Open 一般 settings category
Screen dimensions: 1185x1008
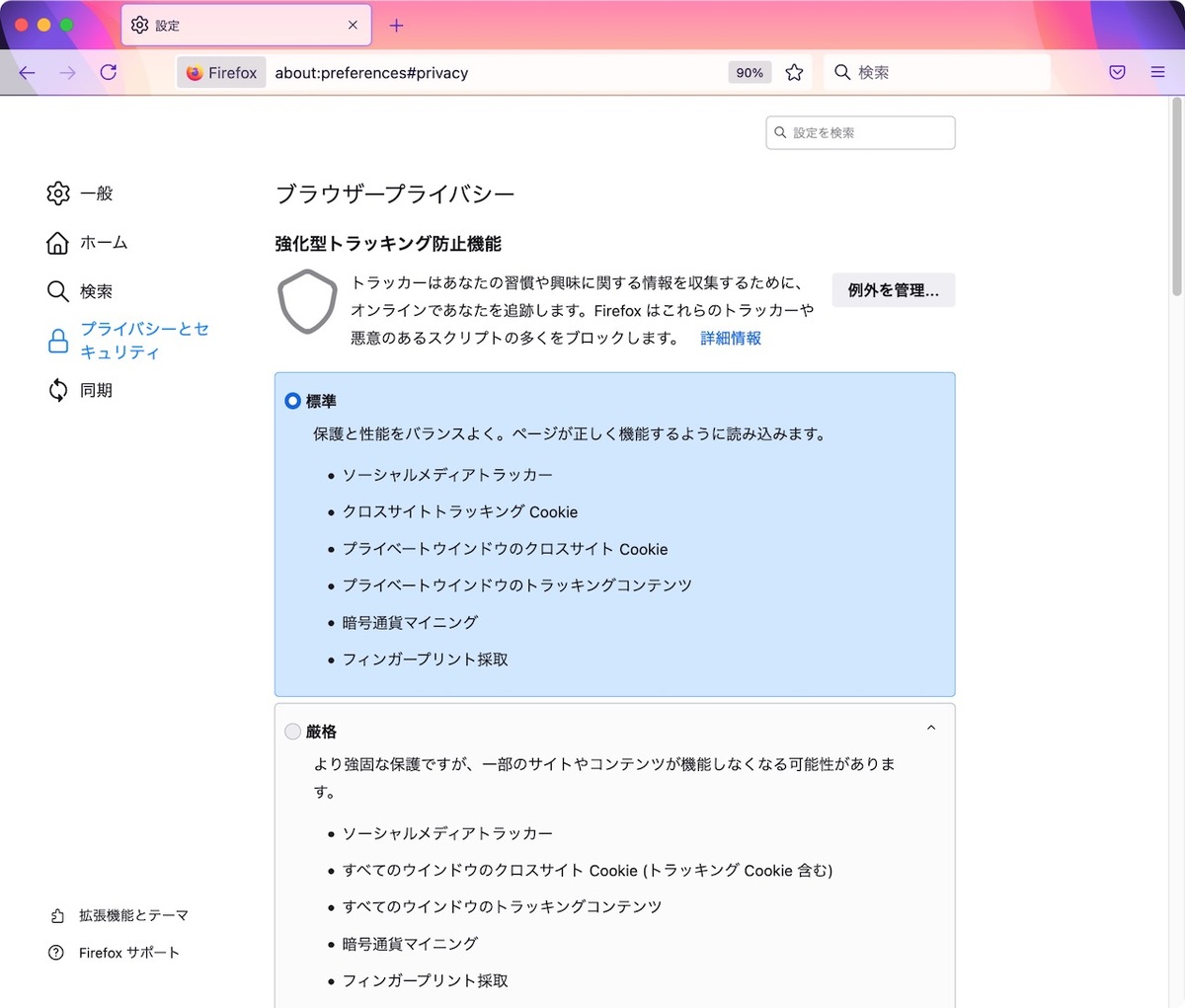coord(80,194)
